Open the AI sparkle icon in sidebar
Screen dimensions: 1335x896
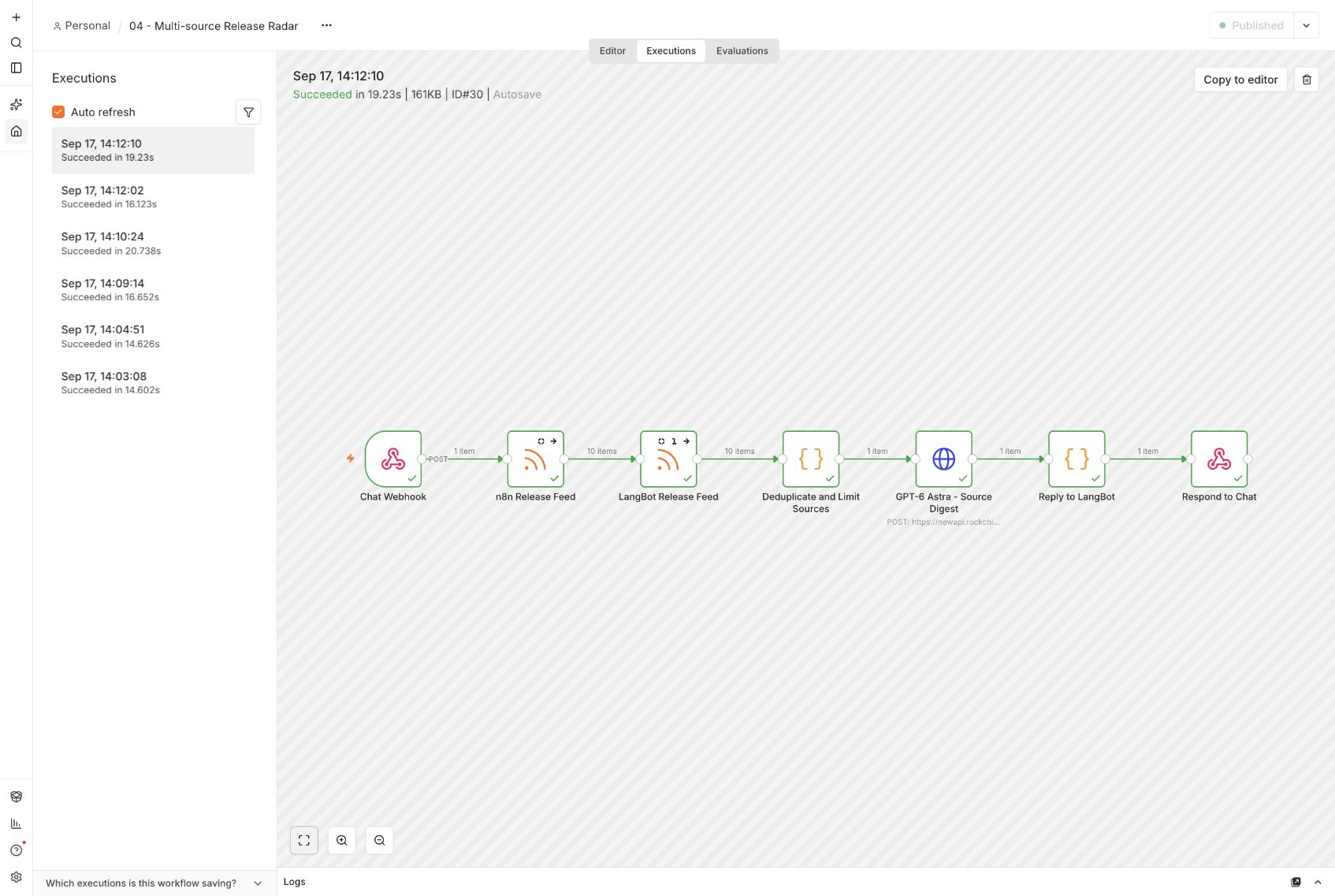[x=16, y=104]
